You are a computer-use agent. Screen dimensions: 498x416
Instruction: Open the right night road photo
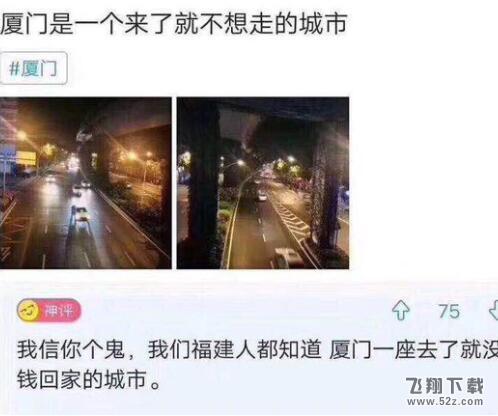[x=263, y=183]
